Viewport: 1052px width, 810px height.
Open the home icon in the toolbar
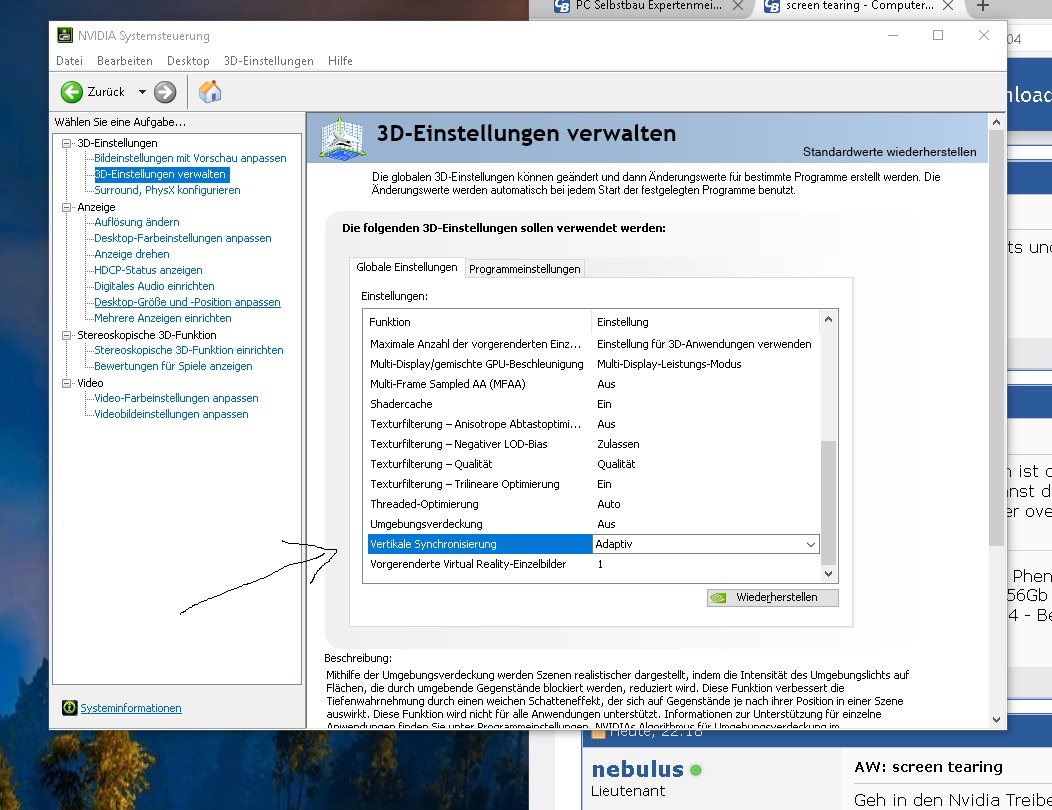[209, 91]
